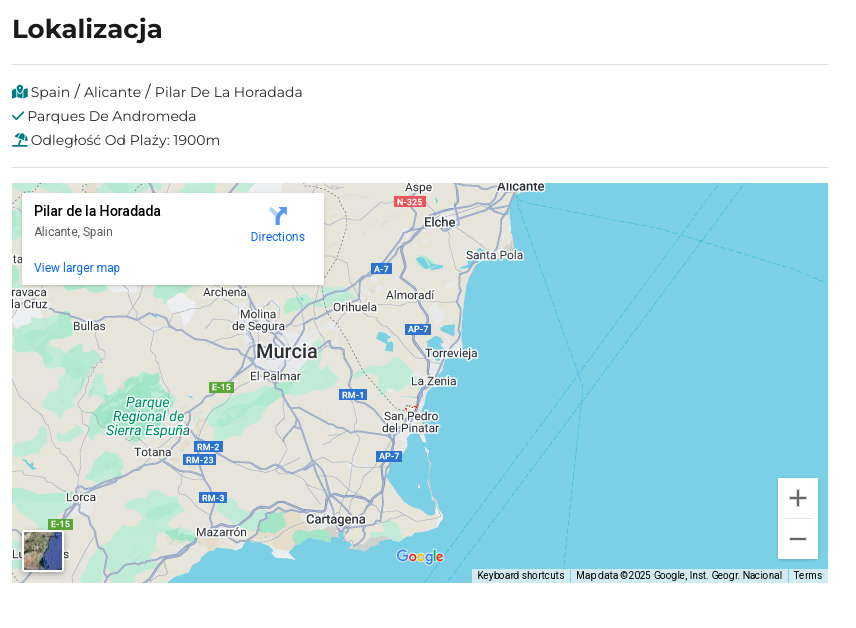The image size is (856, 628).
Task: Click the Torrevieja label on the map
Action: click(451, 353)
